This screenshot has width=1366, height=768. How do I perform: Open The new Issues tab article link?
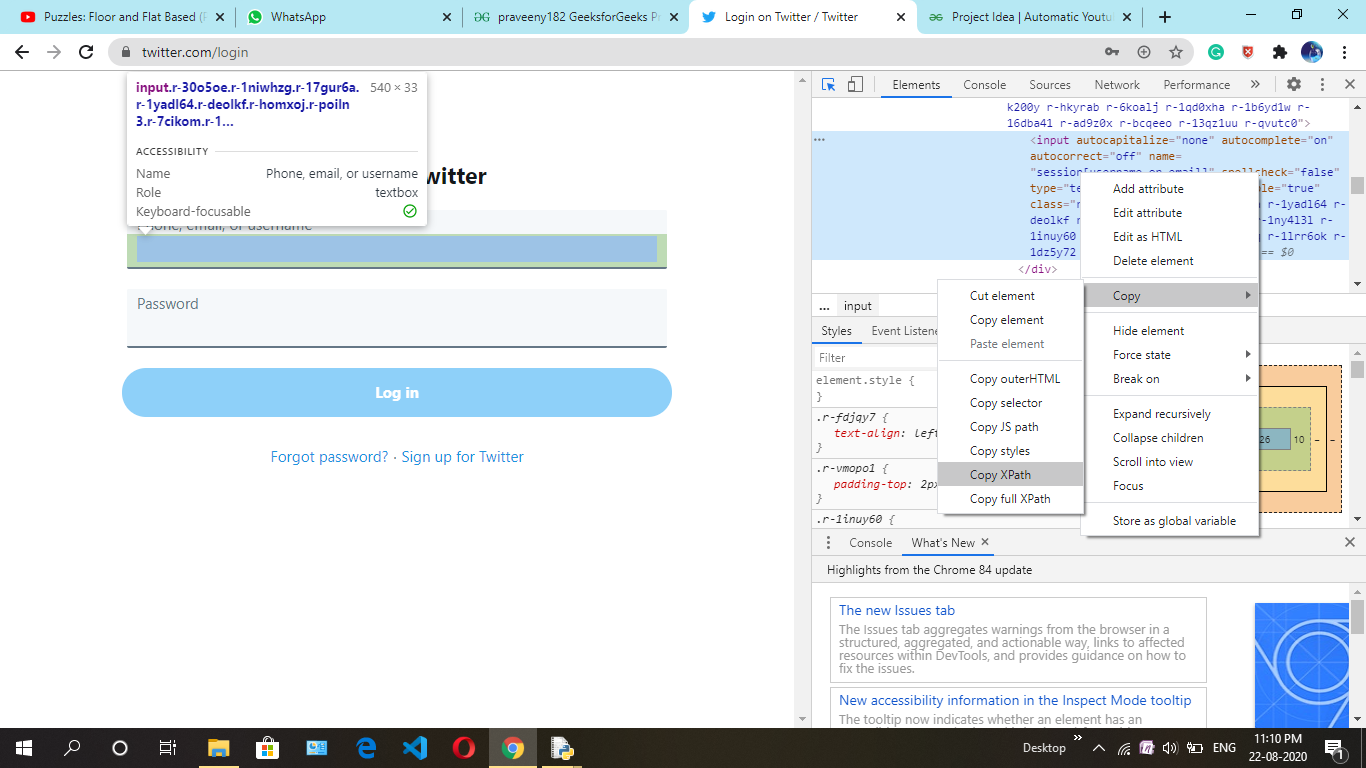point(896,610)
